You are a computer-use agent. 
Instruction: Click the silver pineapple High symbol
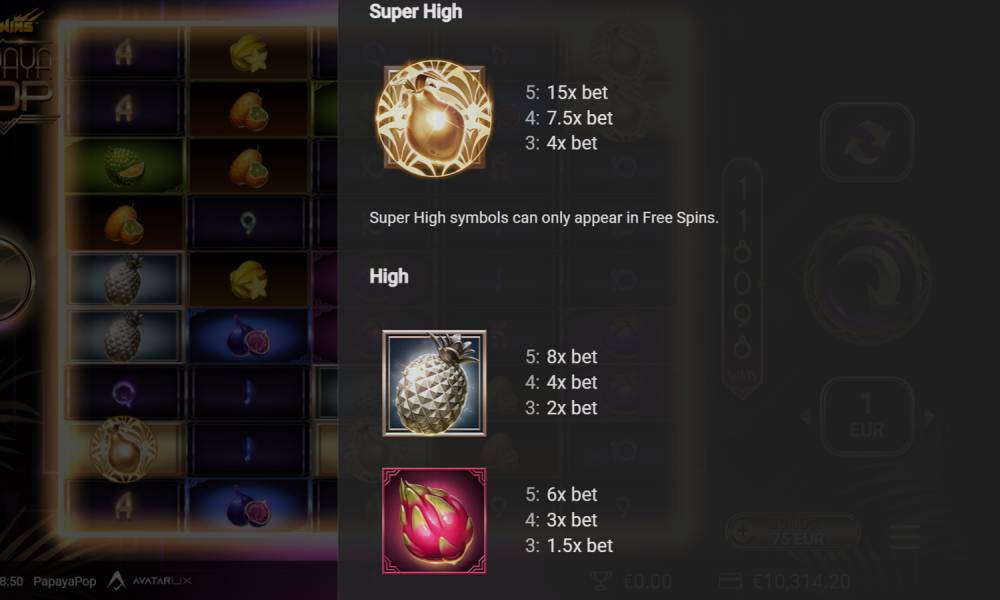434,383
